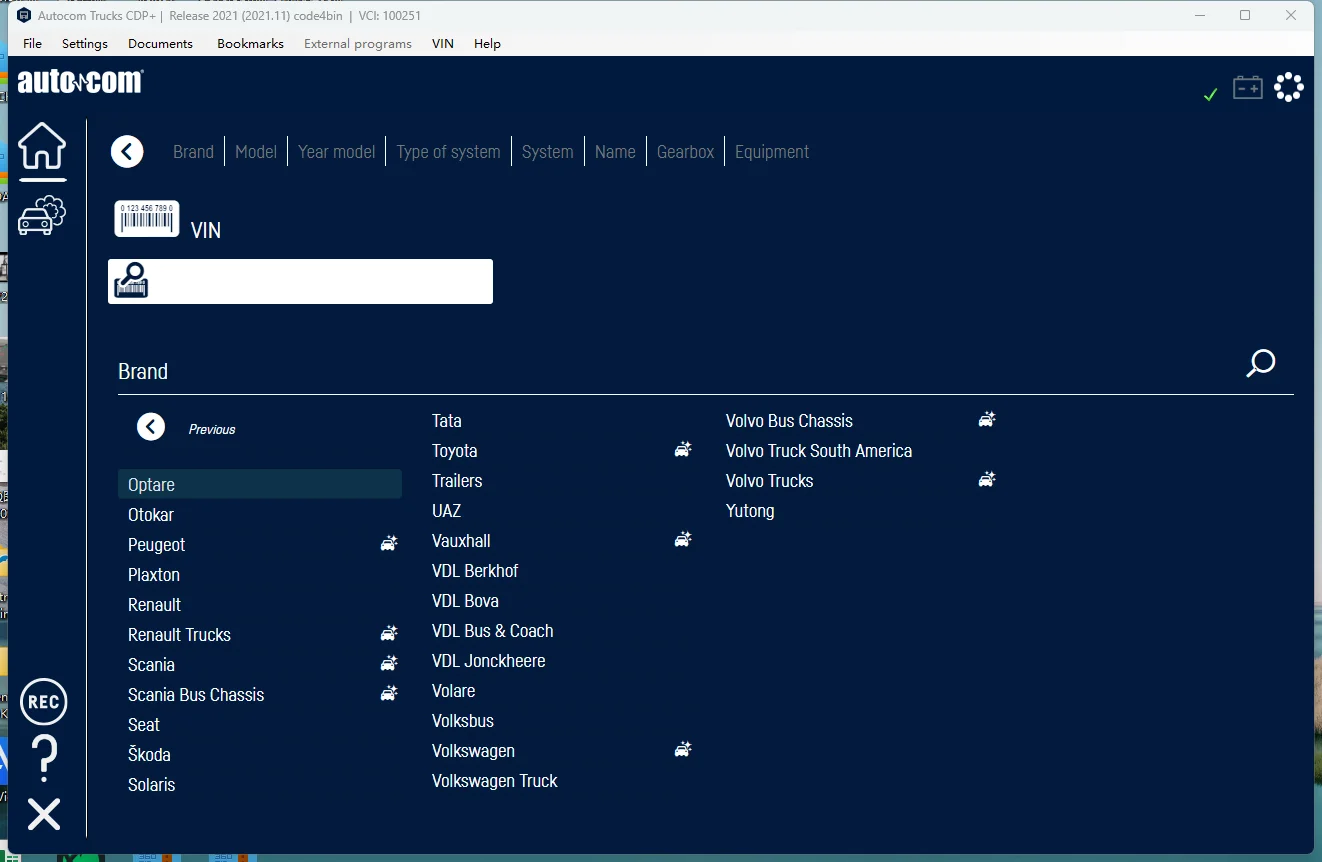The width and height of the screenshot is (1322, 862).
Task: Go to the Home screen icon
Action: [x=42, y=148]
